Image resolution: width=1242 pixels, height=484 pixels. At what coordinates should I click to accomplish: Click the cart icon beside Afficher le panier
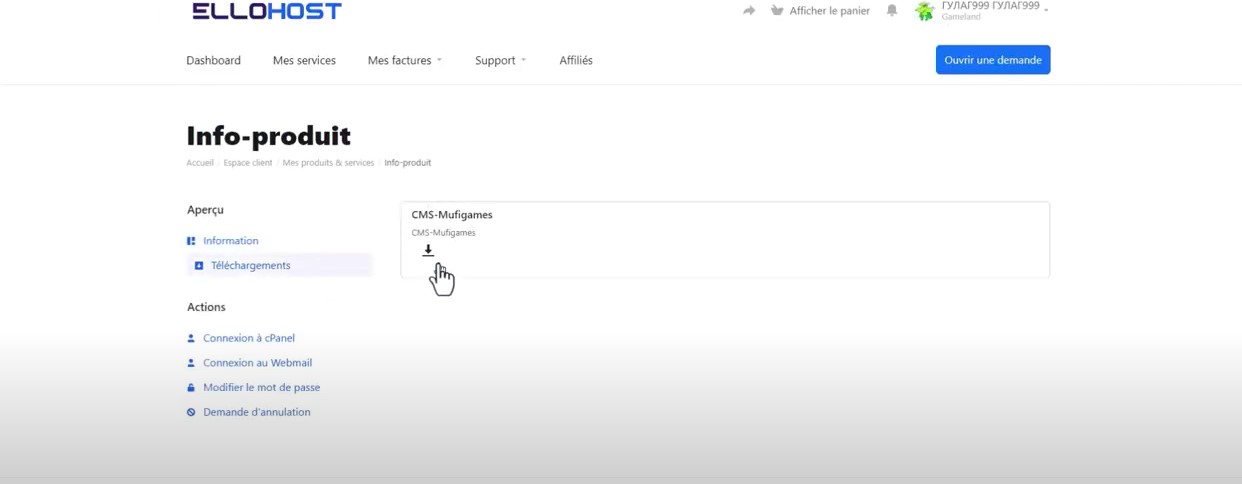coord(777,11)
